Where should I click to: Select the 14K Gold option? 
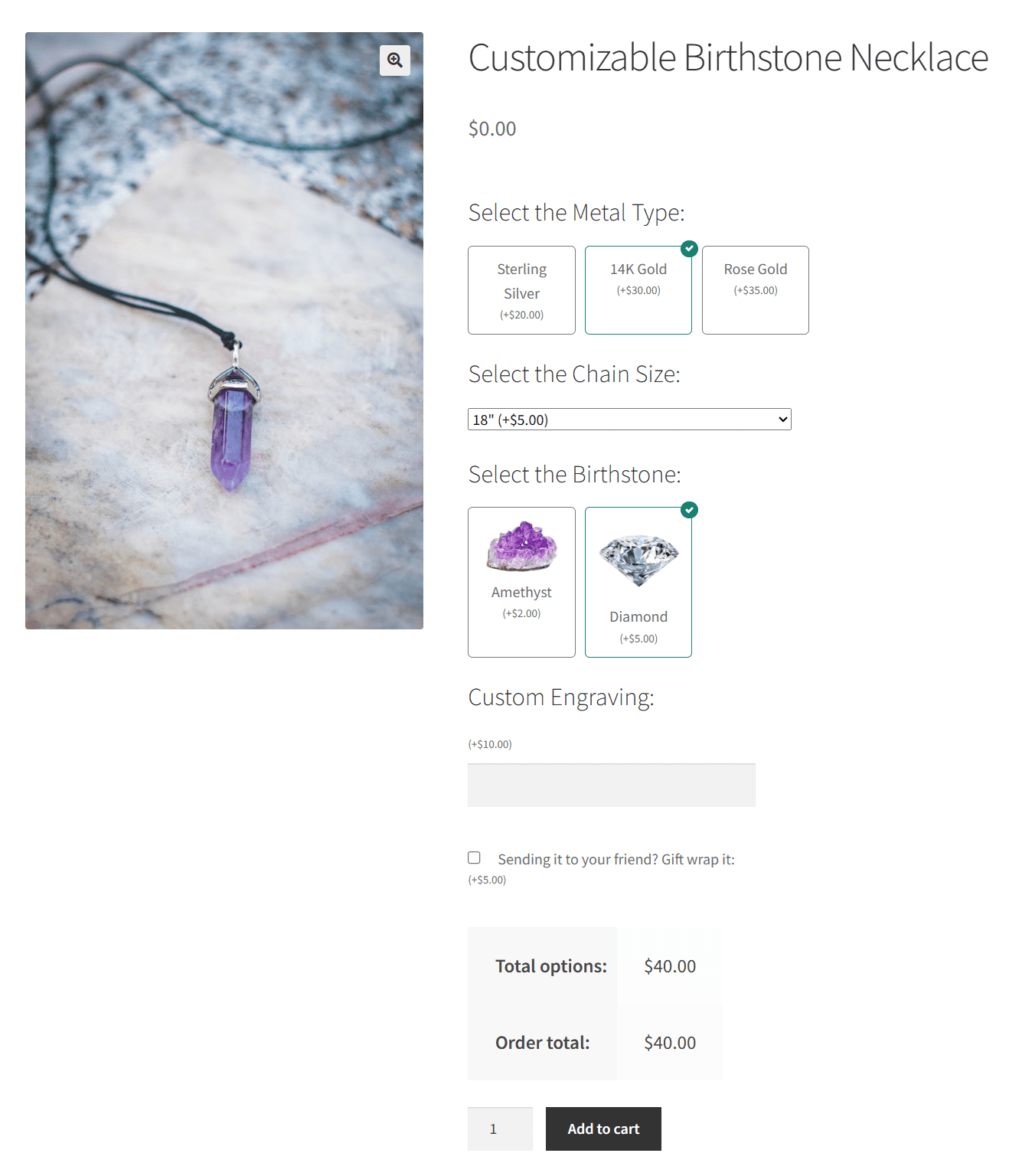tap(638, 290)
